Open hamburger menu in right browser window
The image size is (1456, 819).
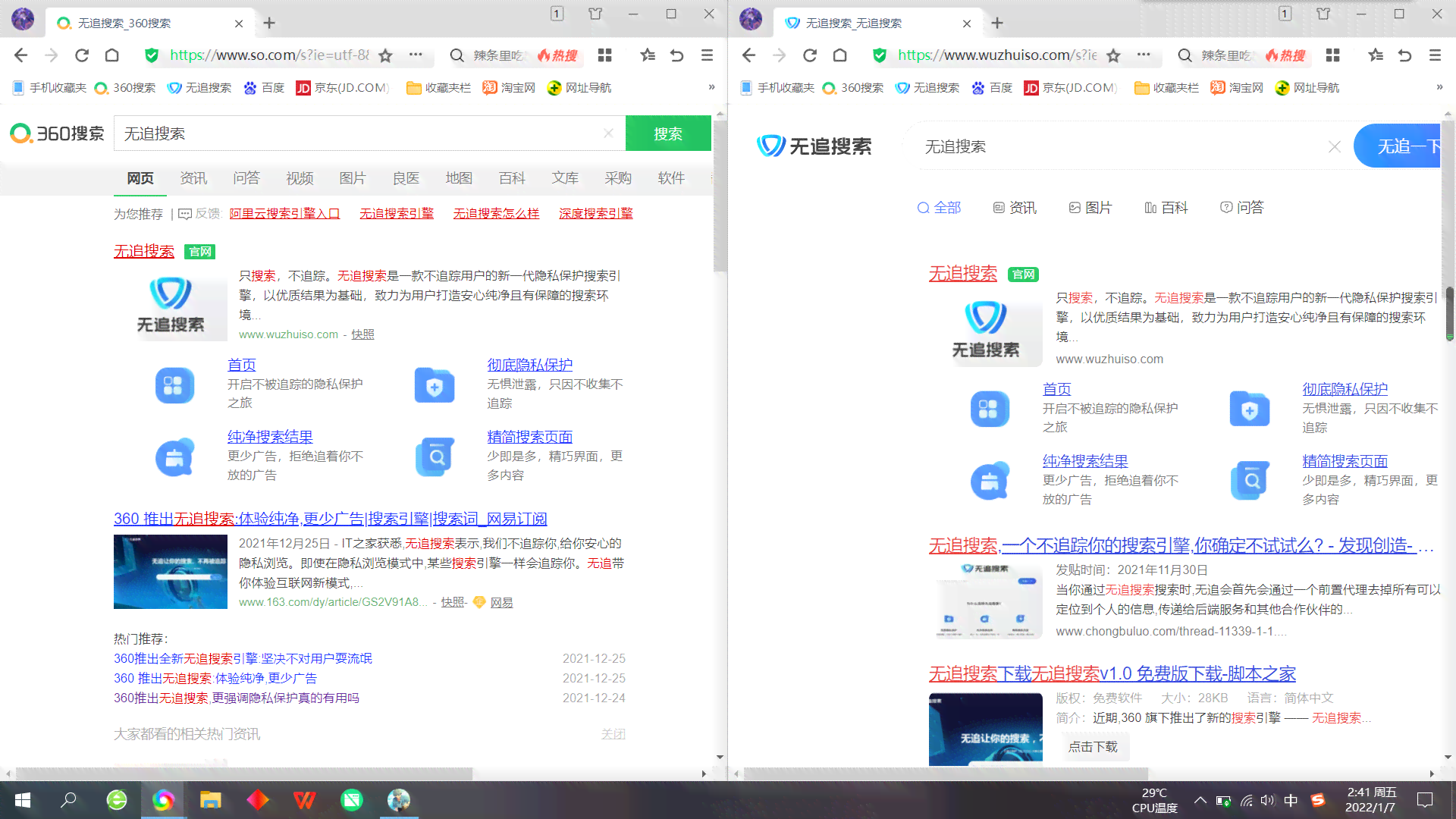tap(1436, 55)
